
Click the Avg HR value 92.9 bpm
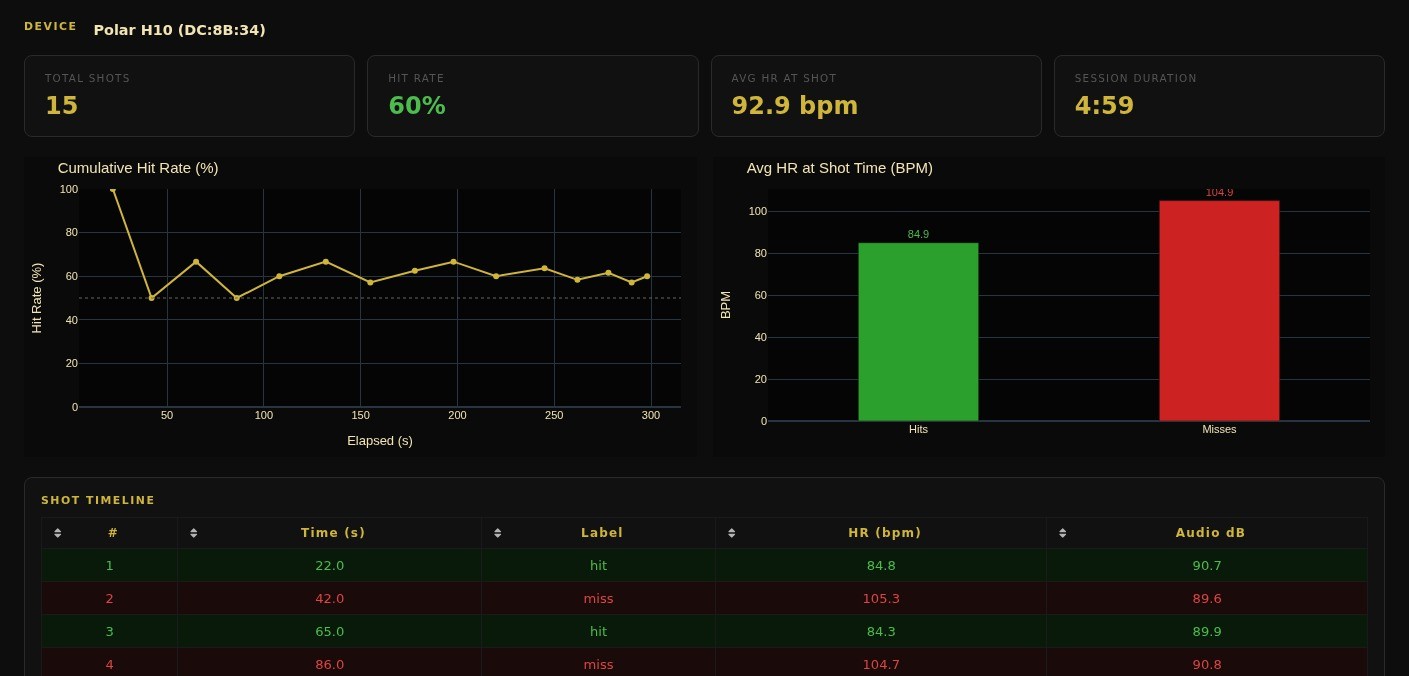click(795, 106)
